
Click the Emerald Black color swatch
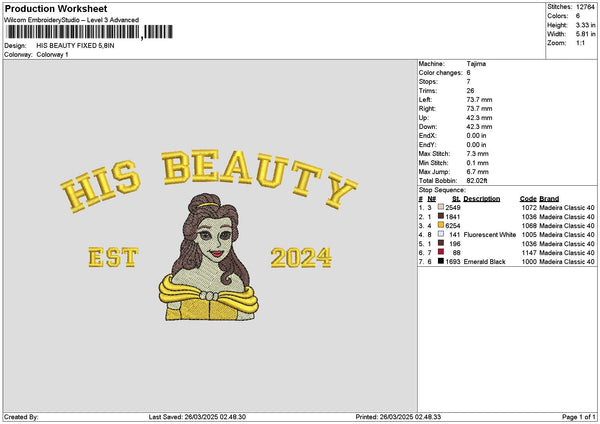pyautogui.click(x=441, y=261)
